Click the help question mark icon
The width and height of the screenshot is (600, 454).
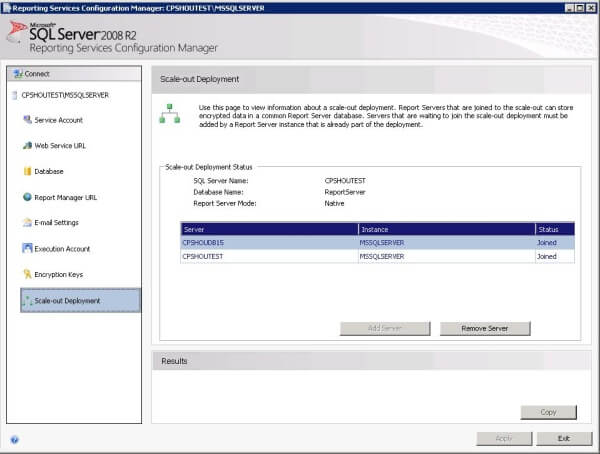[x=14, y=439]
